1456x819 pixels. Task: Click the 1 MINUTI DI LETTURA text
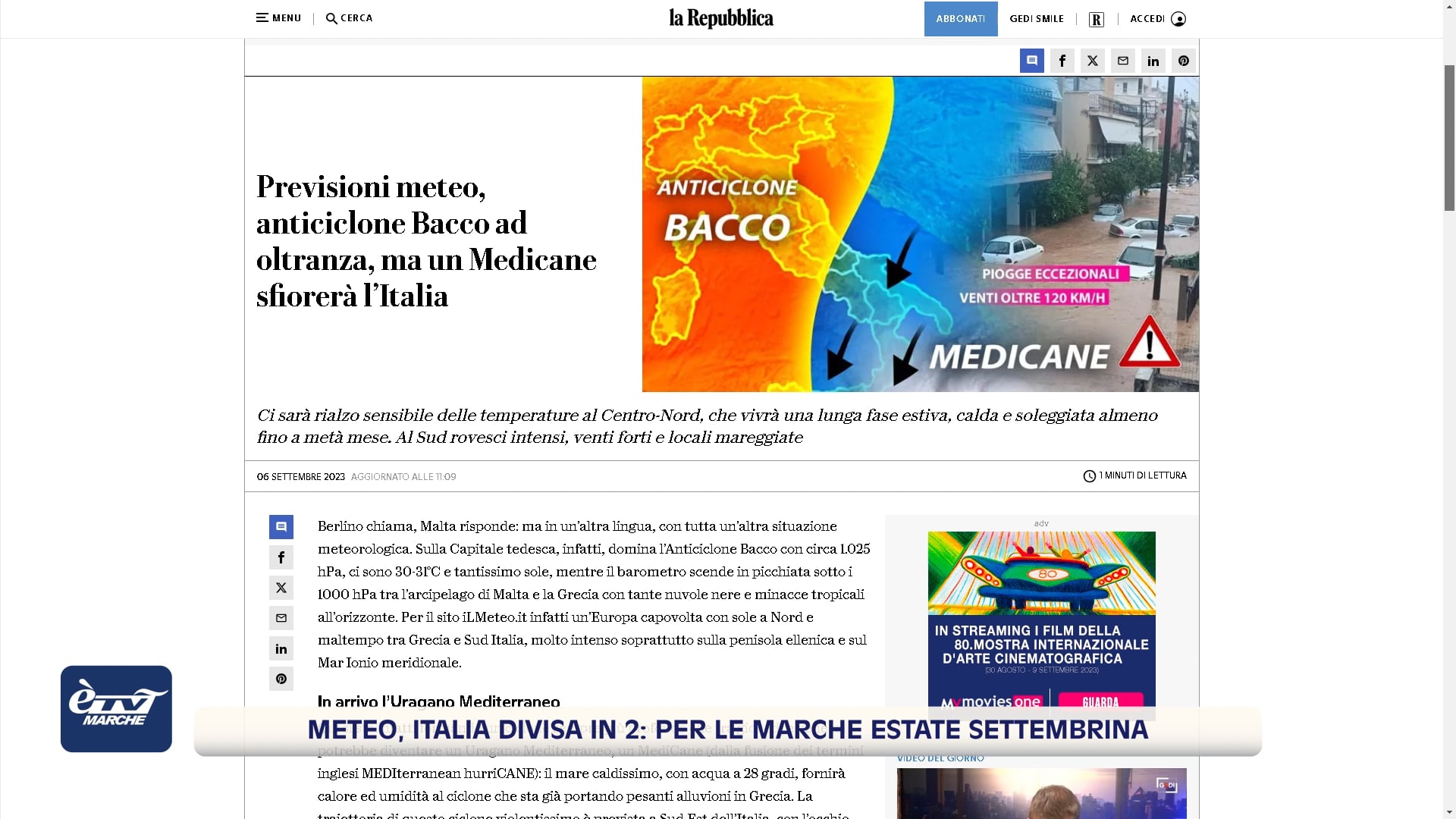(1143, 475)
